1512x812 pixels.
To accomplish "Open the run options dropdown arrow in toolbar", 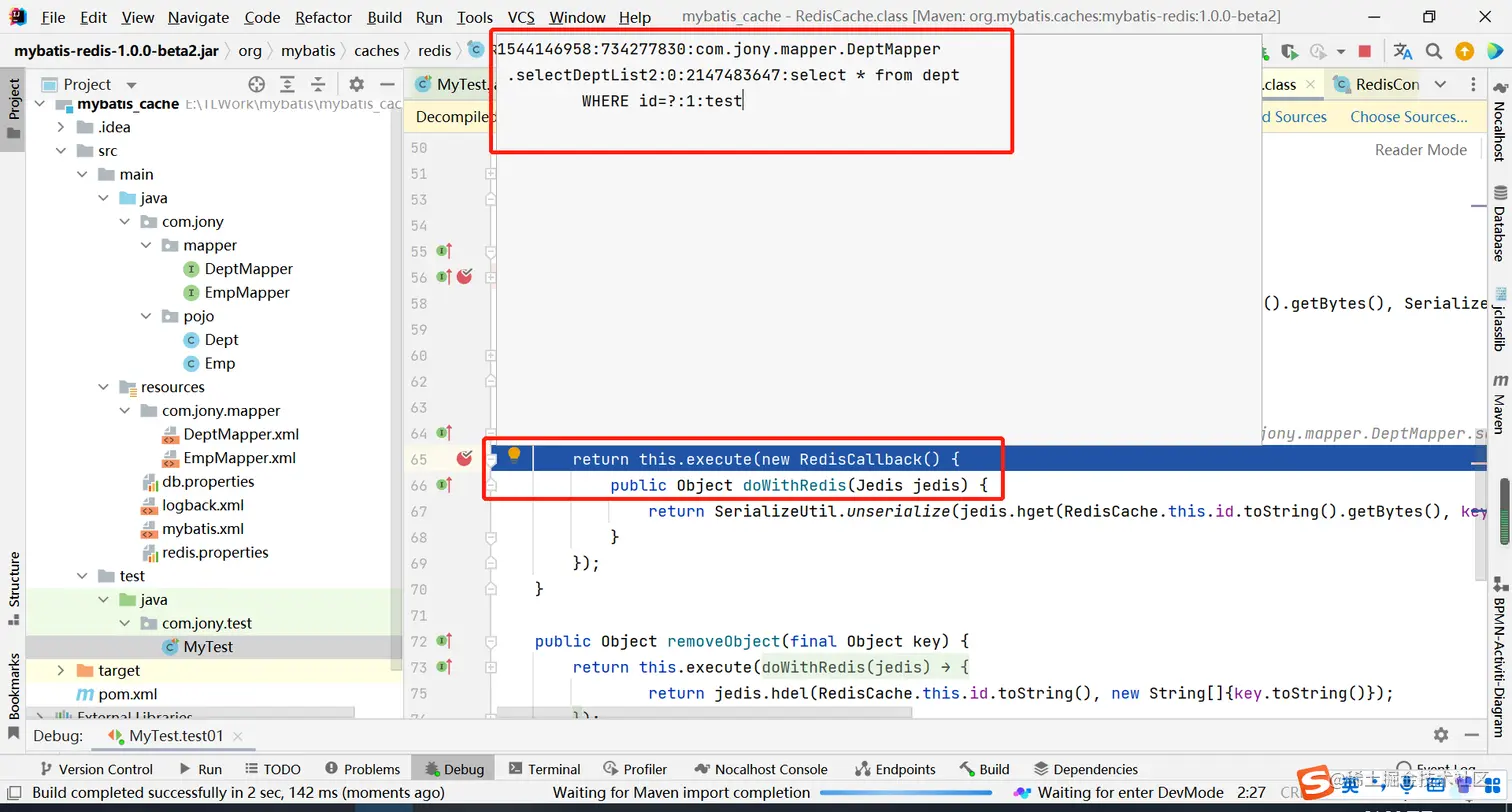I will pyautogui.click(x=1342, y=51).
